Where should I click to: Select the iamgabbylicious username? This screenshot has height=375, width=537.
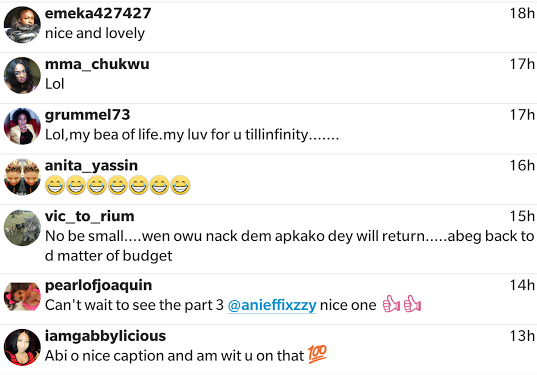pyautogui.click(x=105, y=336)
